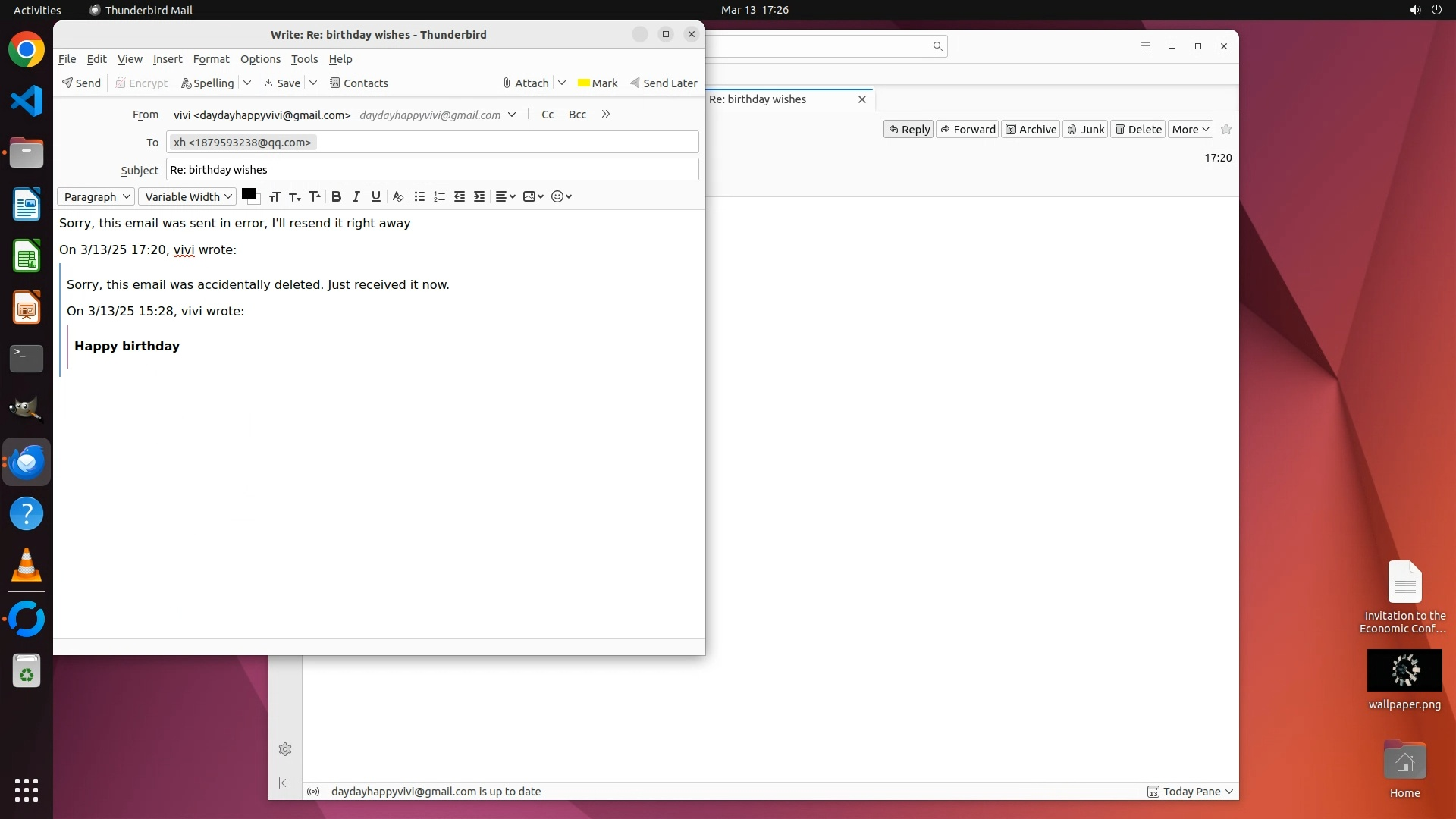Viewport: 1456px width, 819px height.
Task: Click the Send button
Action: click(81, 83)
